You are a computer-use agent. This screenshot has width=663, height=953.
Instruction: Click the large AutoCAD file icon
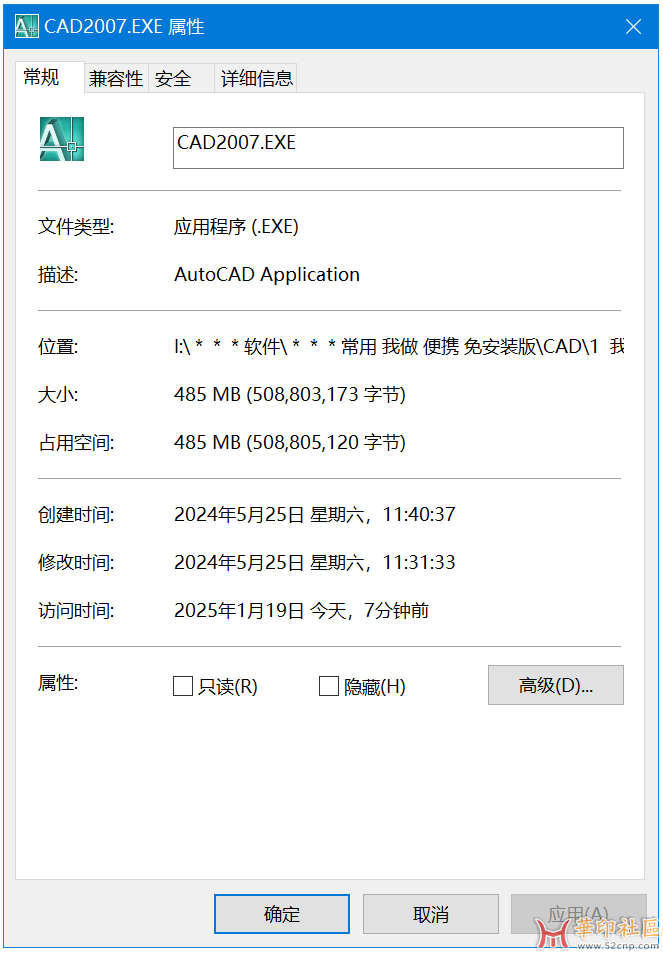[x=62, y=139]
